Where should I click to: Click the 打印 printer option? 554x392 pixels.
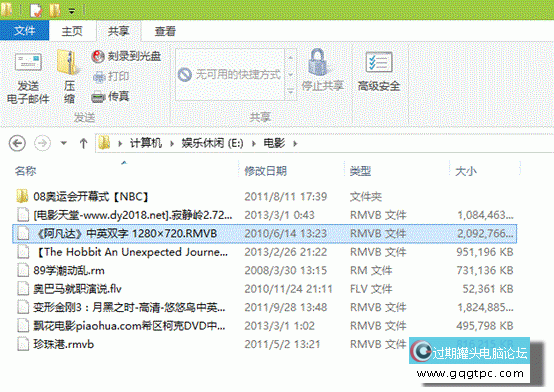coord(111,76)
